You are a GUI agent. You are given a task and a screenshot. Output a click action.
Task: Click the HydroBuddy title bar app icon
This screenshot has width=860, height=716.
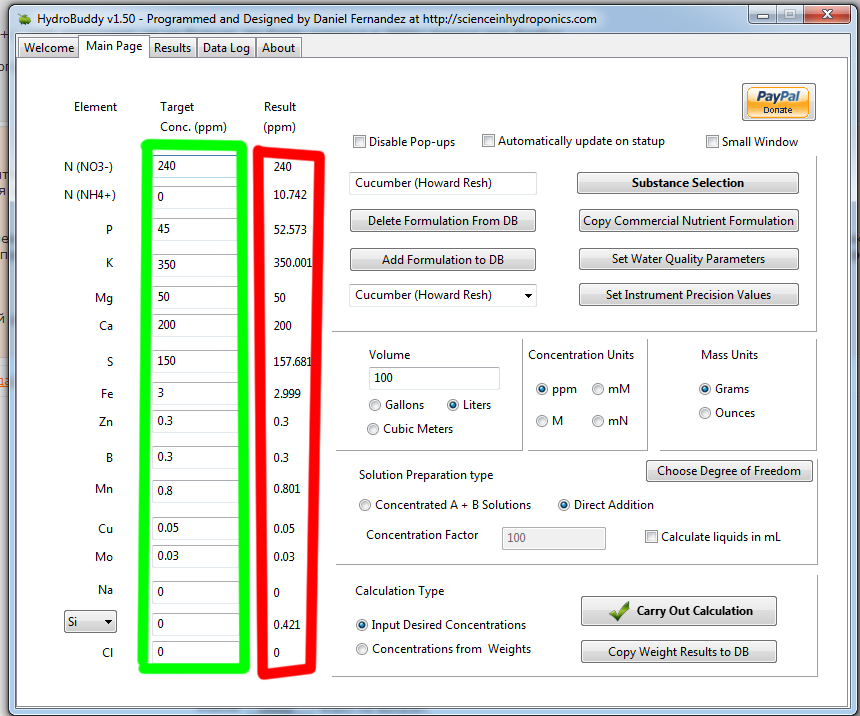pos(24,19)
